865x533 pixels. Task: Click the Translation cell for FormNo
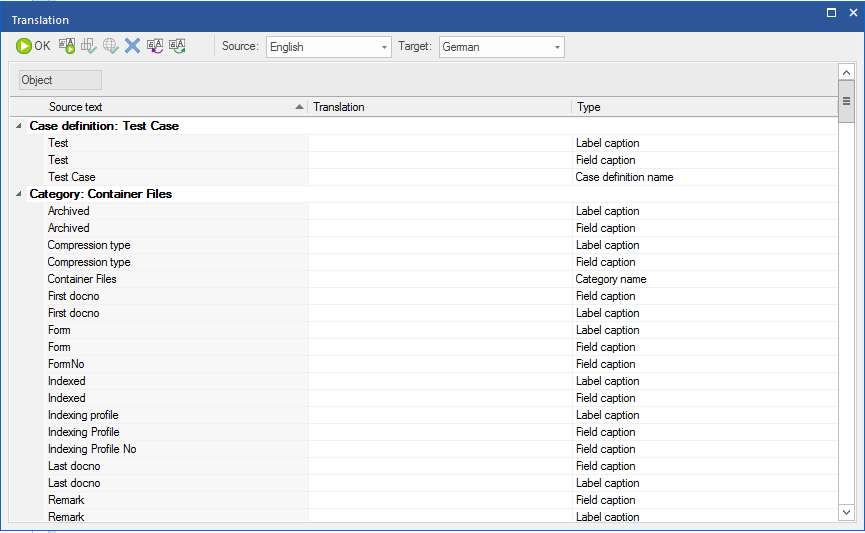tap(440, 364)
